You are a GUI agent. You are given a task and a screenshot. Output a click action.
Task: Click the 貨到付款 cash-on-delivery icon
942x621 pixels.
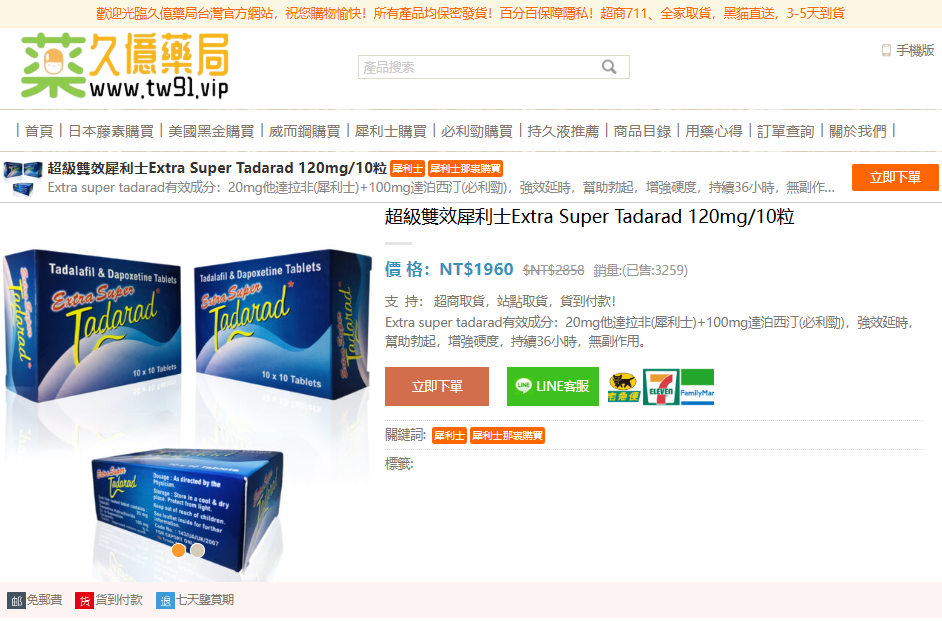pos(84,601)
